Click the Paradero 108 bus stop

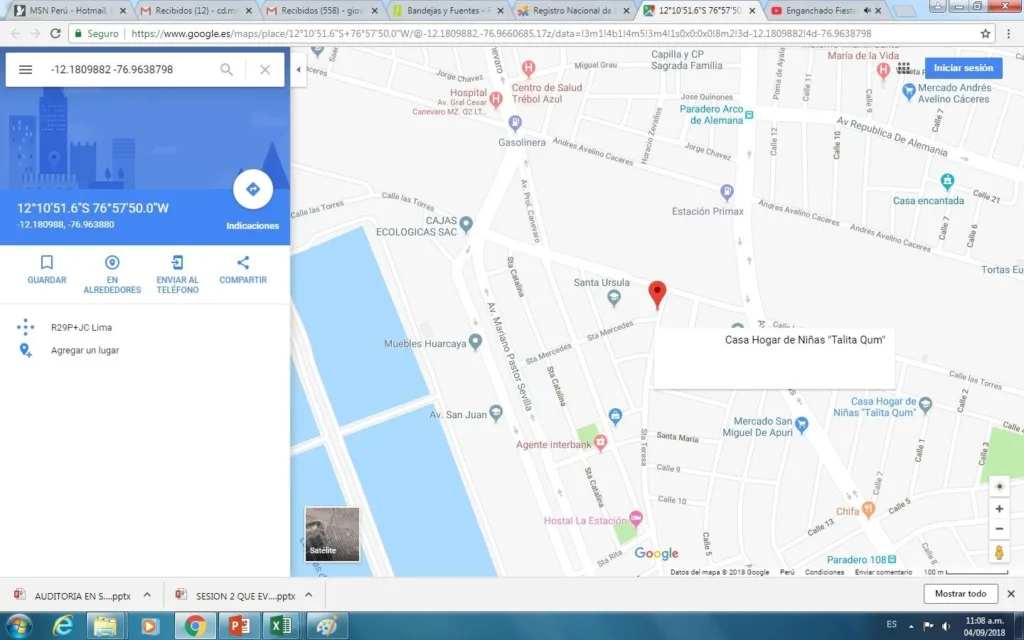(892, 560)
